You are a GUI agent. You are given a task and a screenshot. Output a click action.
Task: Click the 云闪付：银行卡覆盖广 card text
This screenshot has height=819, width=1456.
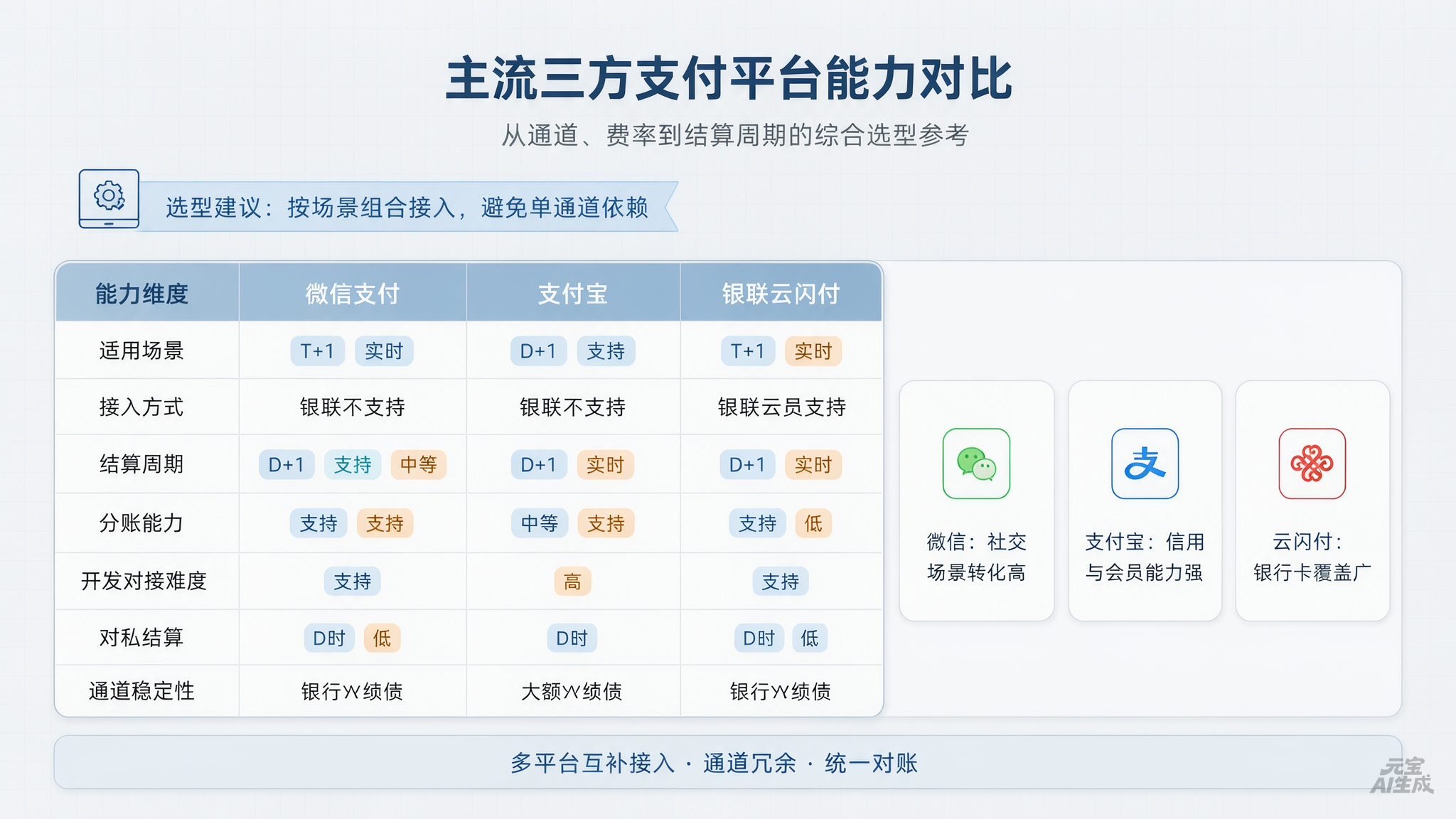click(1312, 557)
